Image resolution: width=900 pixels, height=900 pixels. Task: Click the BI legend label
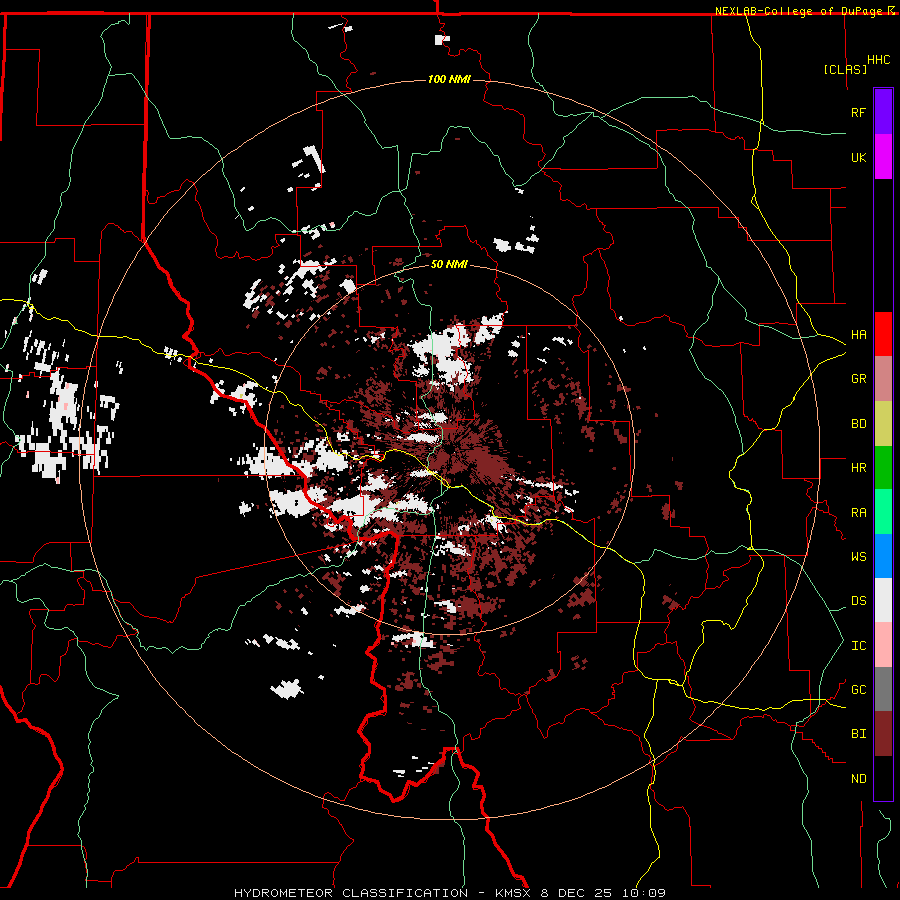coord(858,734)
